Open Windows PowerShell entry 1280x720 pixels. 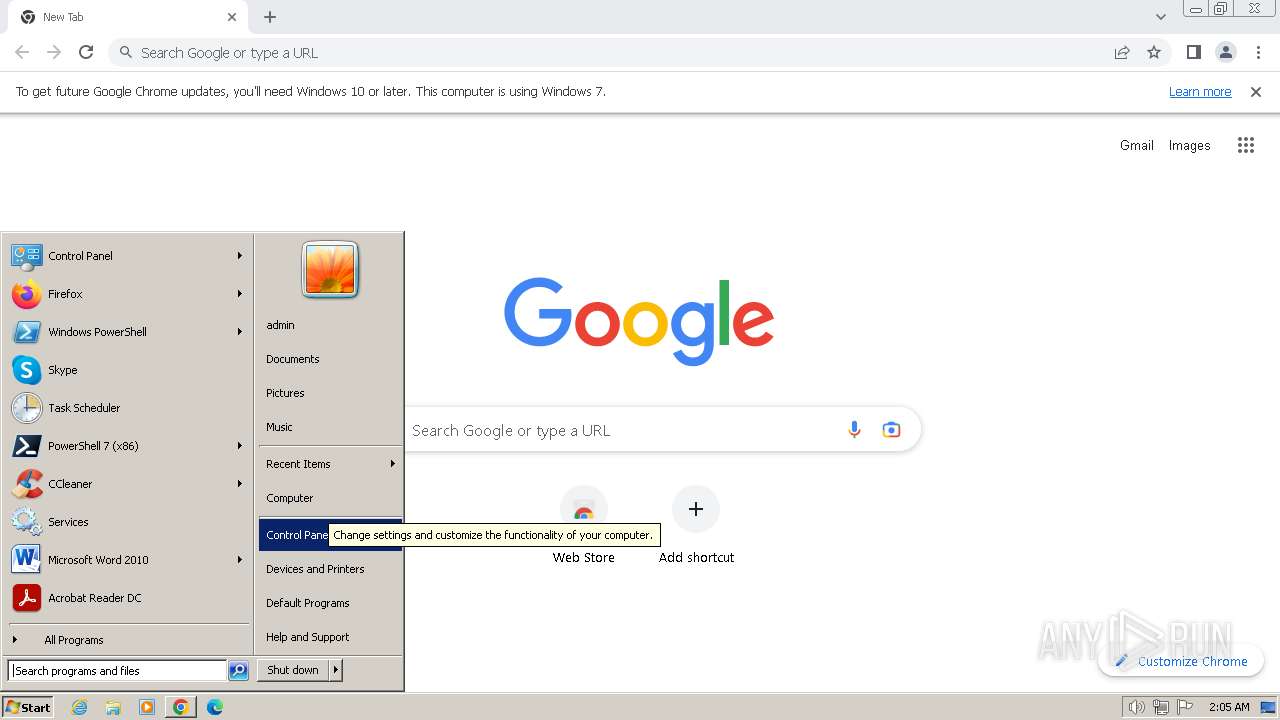tap(128, 332)
